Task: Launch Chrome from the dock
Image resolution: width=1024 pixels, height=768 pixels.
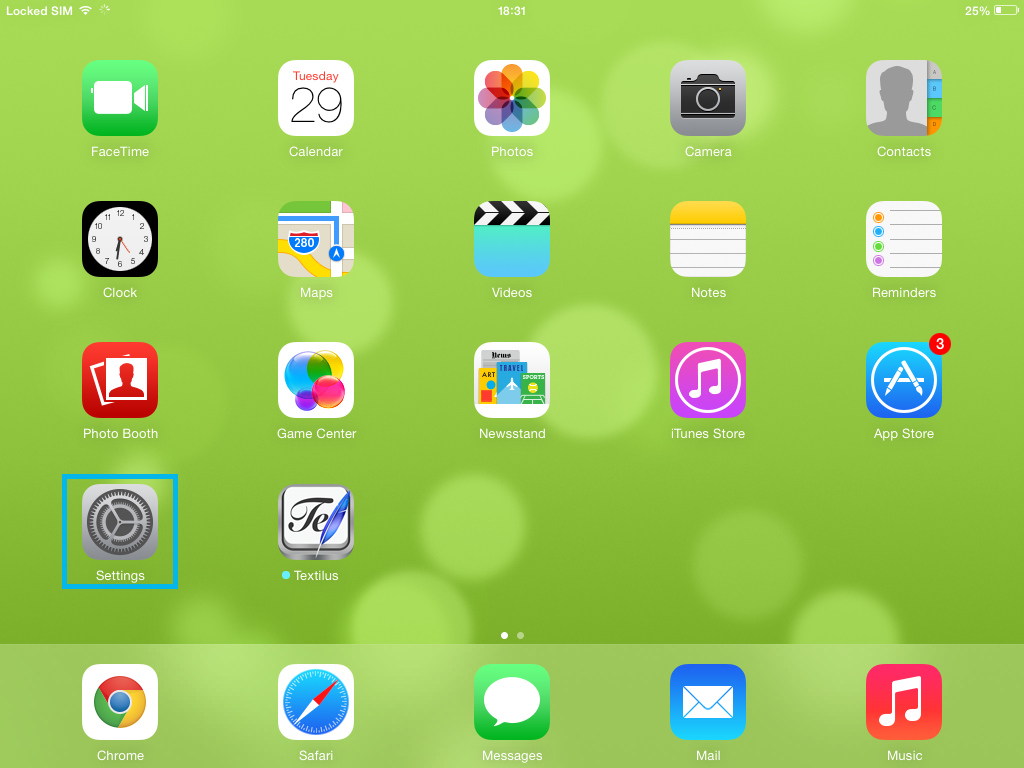Action: tap(120, 702)
